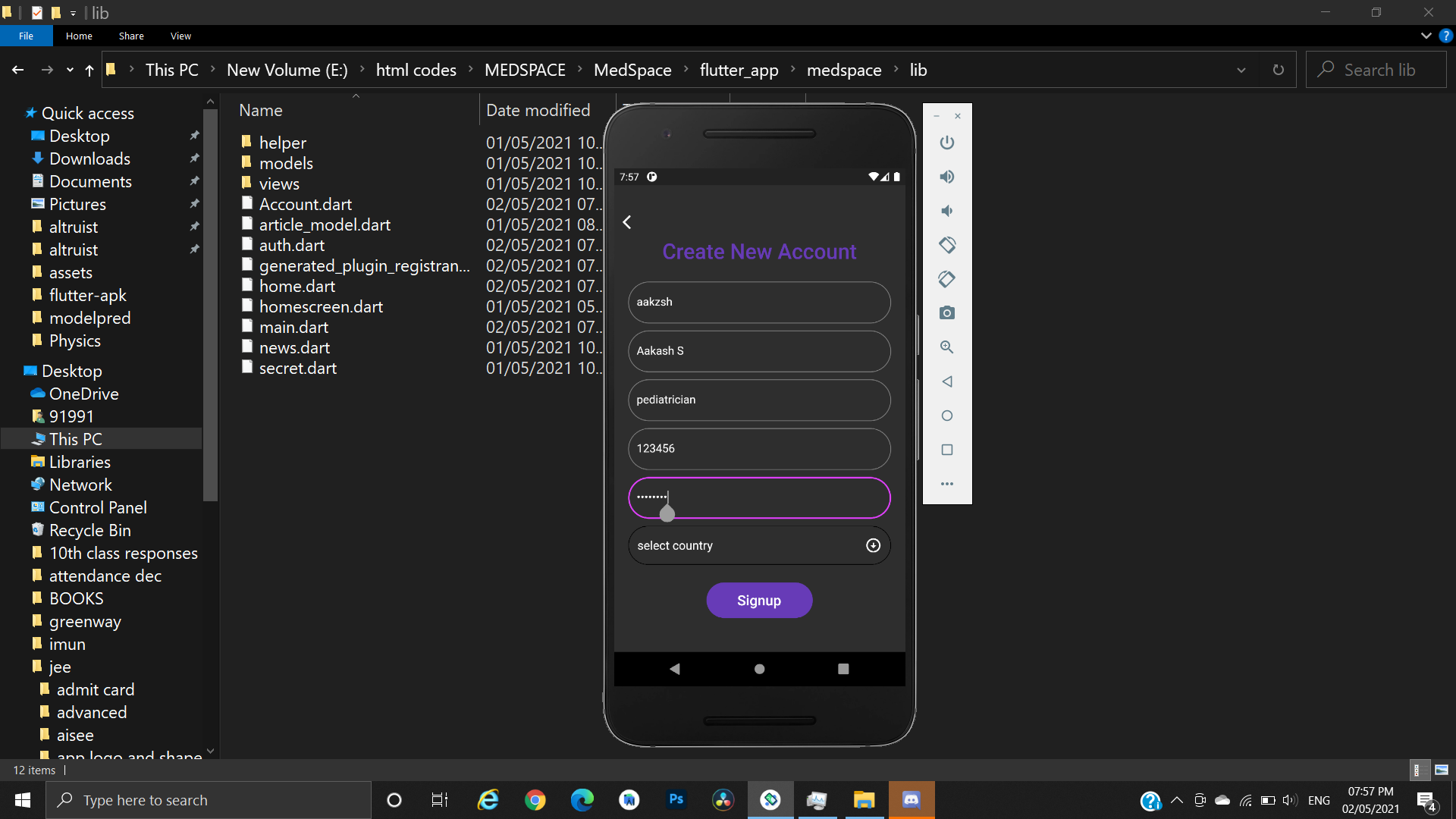Expand the address bar history dropdown
1456x819 pixels.
pos(1241,70)
